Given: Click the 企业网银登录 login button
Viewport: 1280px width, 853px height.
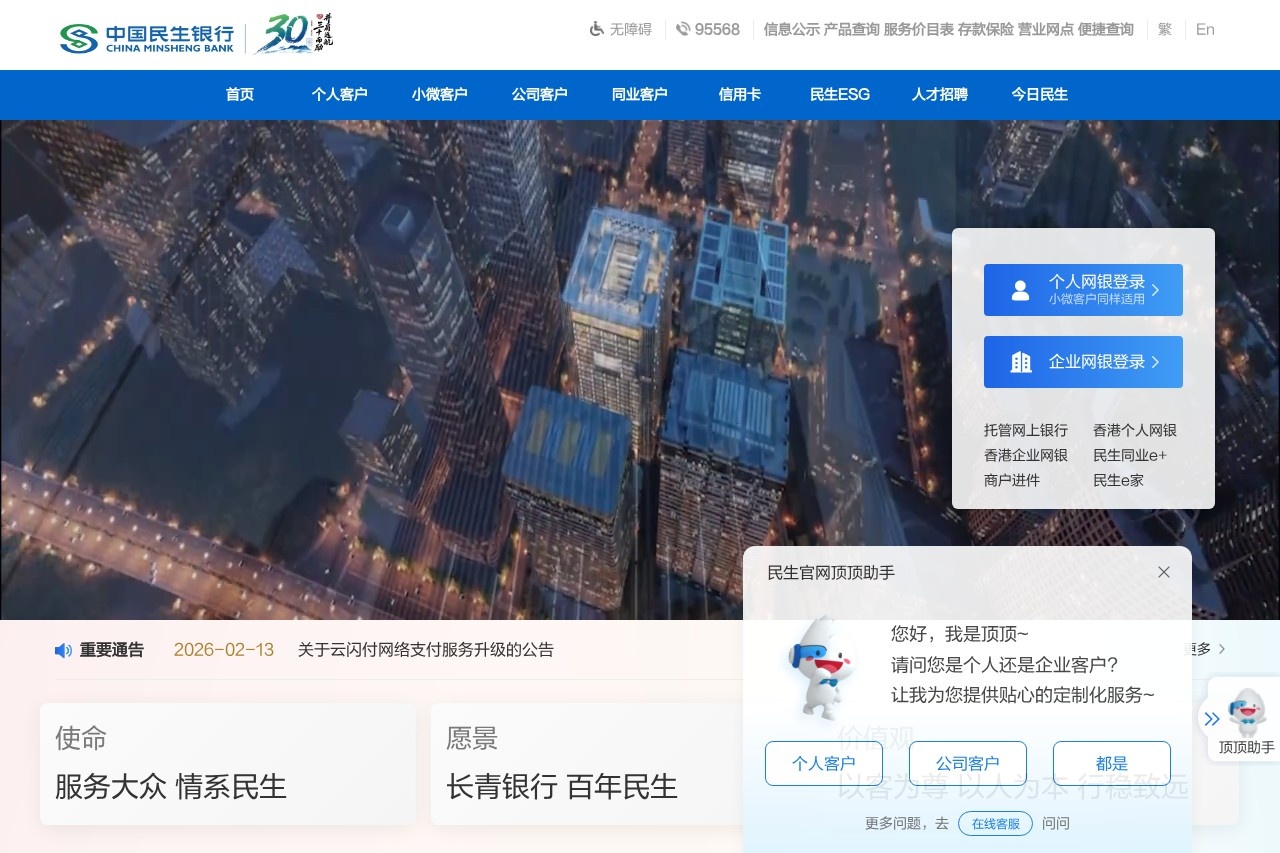Looking at the screenshot, I should click(x=1083, y=362).
